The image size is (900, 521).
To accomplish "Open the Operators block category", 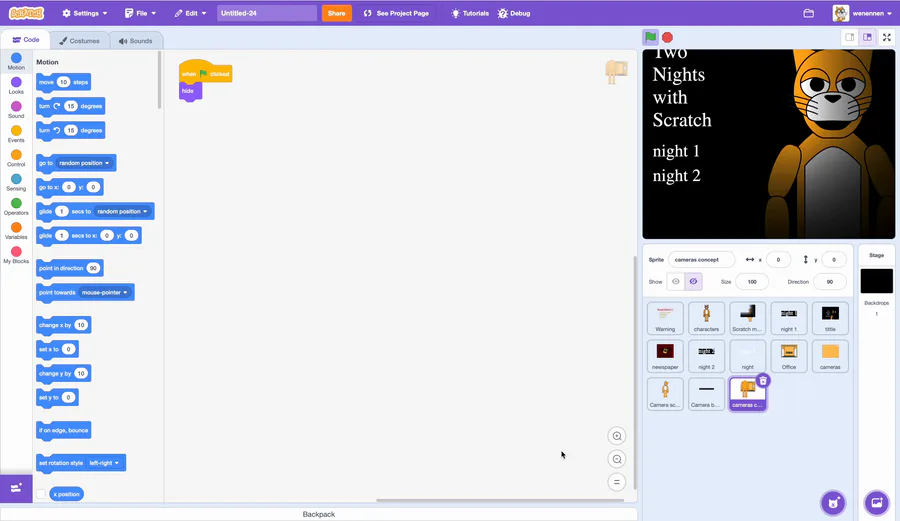I will point(16,206).
